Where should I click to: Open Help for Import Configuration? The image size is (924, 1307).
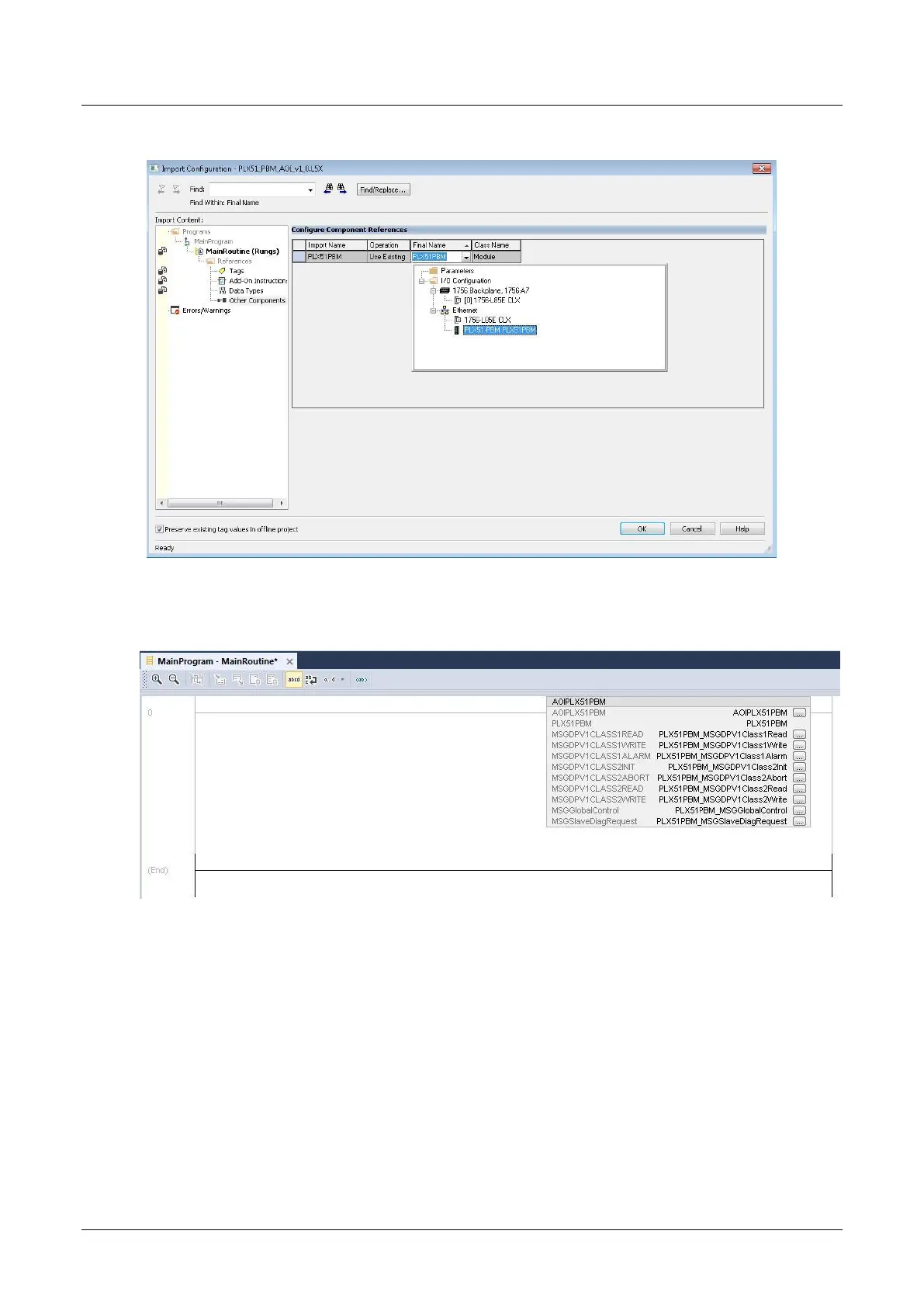click(x=742, y=529)
